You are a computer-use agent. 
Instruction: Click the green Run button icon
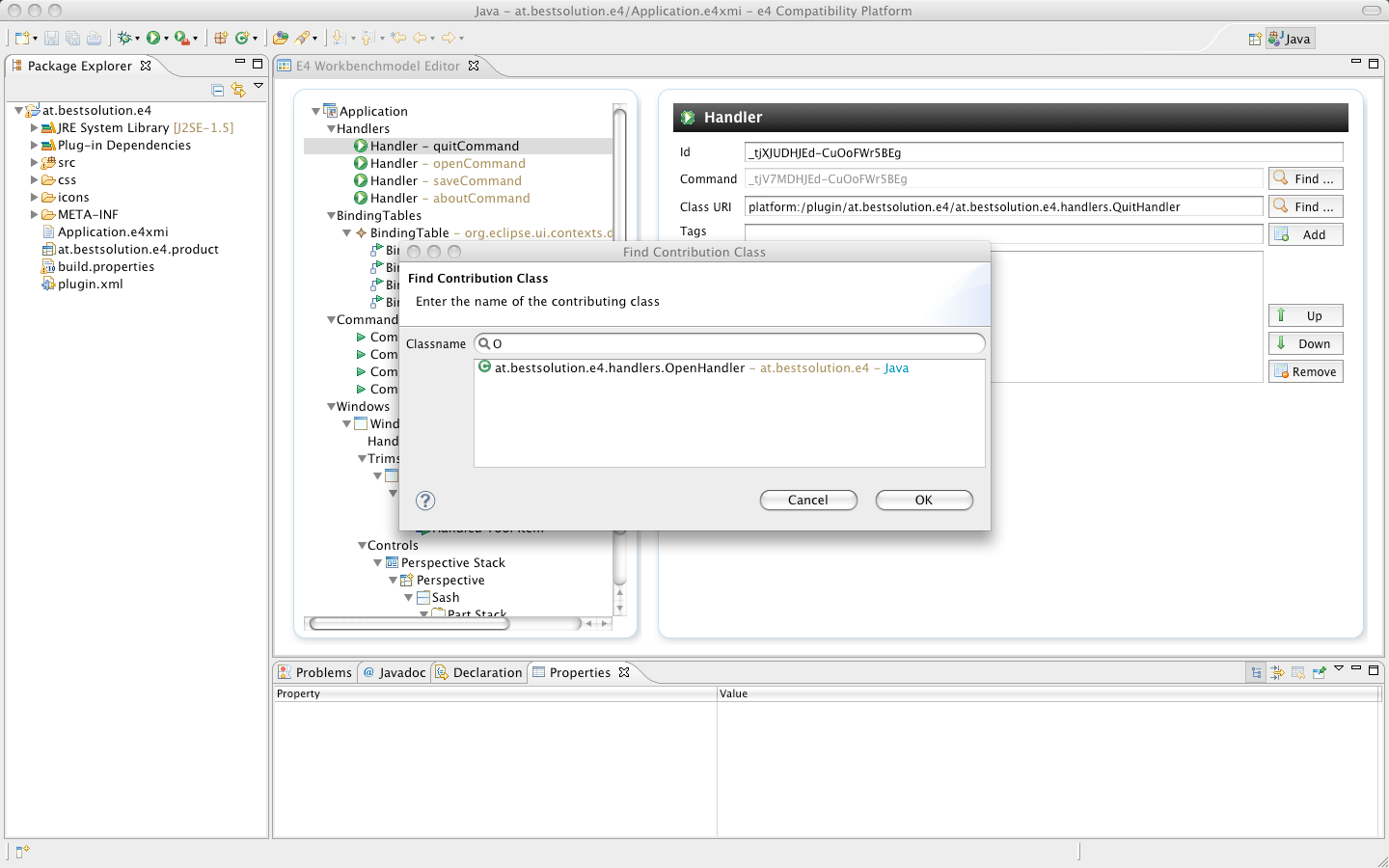tap(152, 38)
